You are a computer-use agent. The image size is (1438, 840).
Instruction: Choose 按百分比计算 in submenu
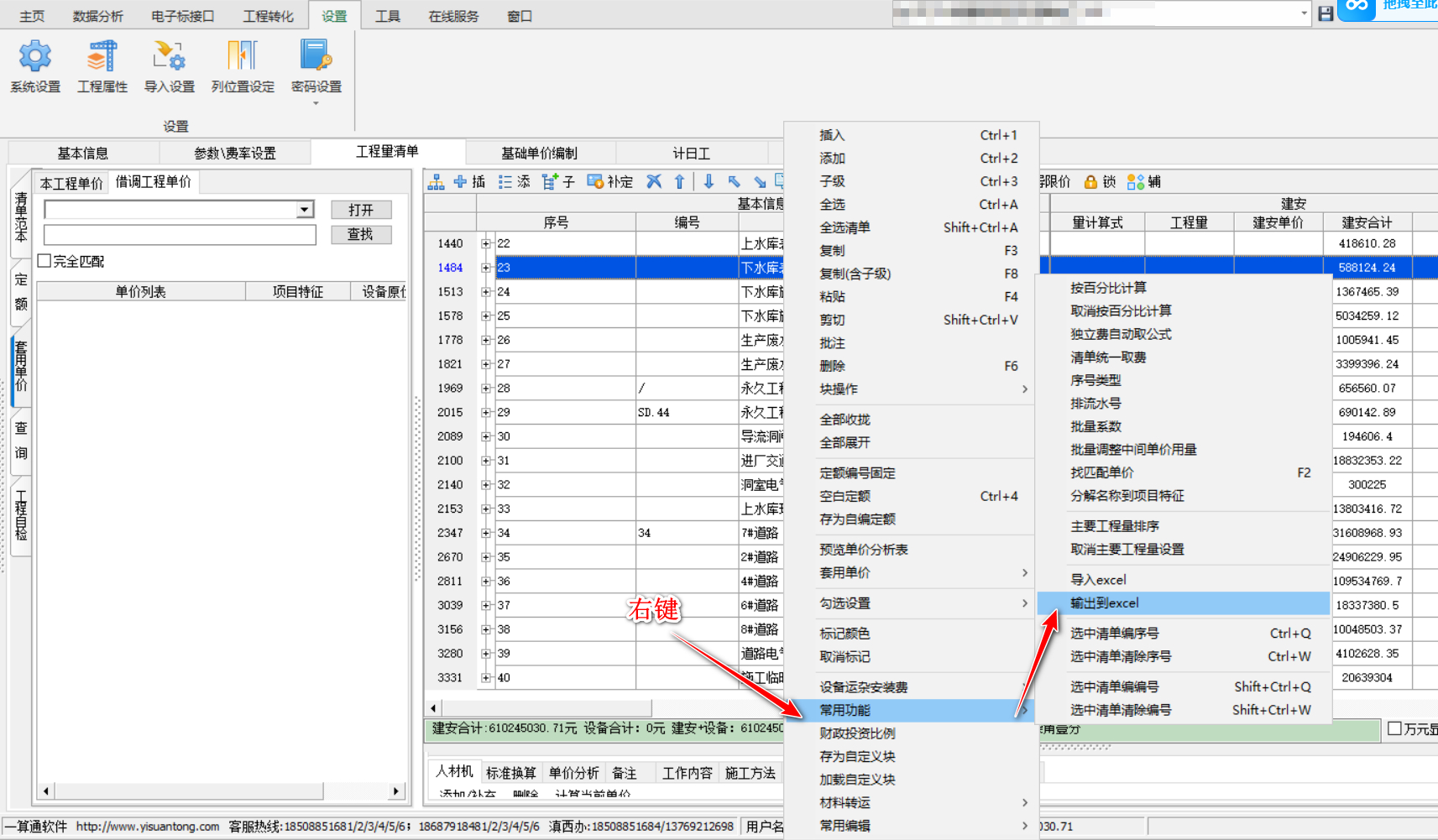[1184, 288]
